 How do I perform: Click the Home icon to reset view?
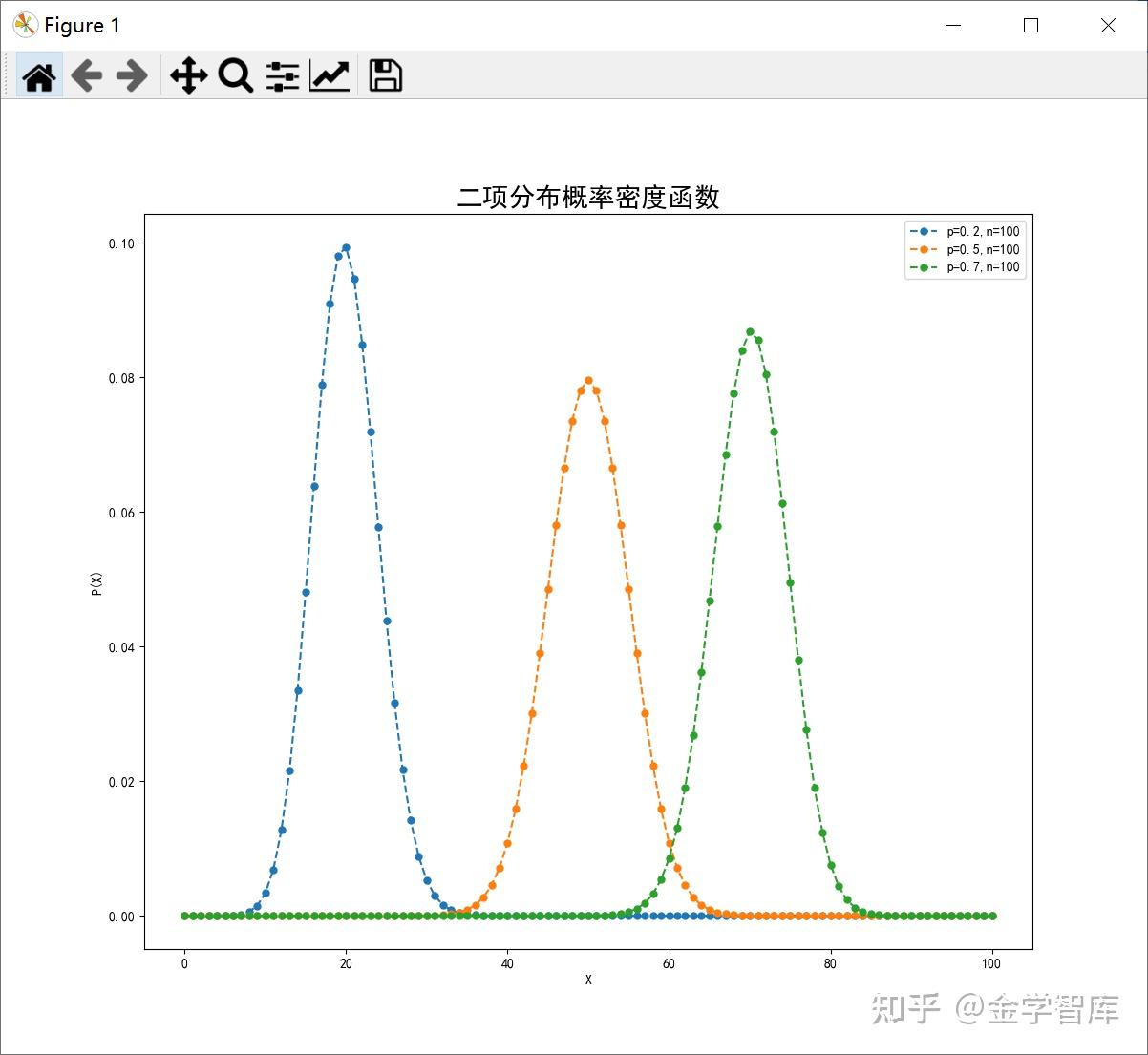(x=38, y=75)
